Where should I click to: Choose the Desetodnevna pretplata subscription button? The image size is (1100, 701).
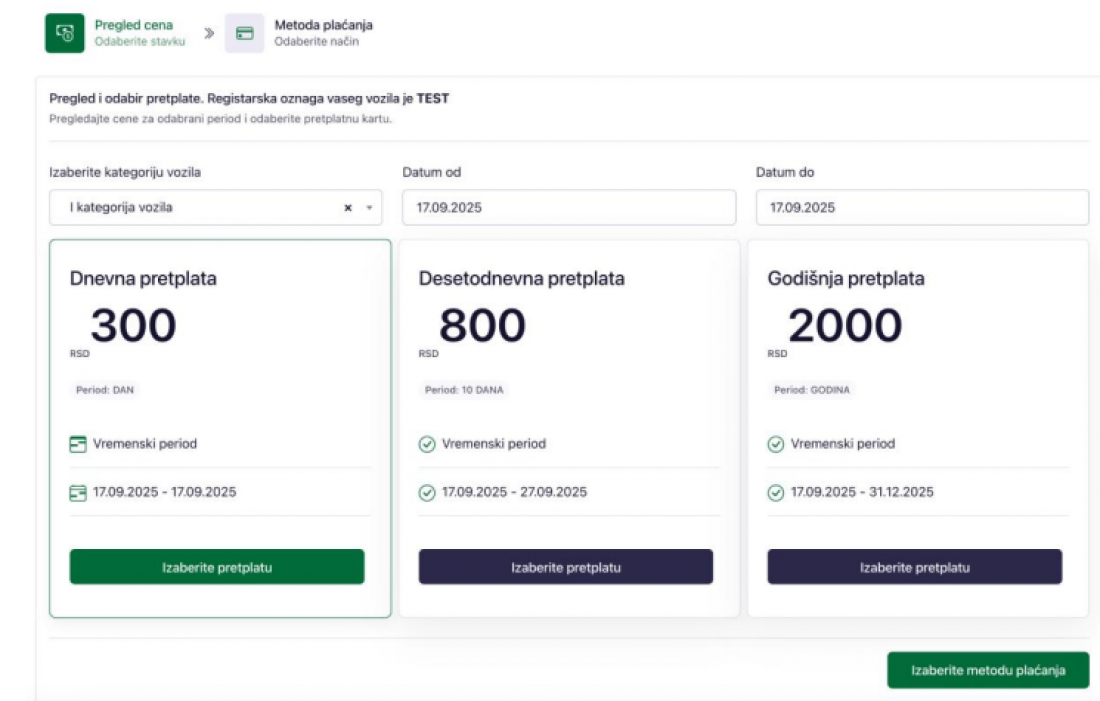[x=566, y=567]
